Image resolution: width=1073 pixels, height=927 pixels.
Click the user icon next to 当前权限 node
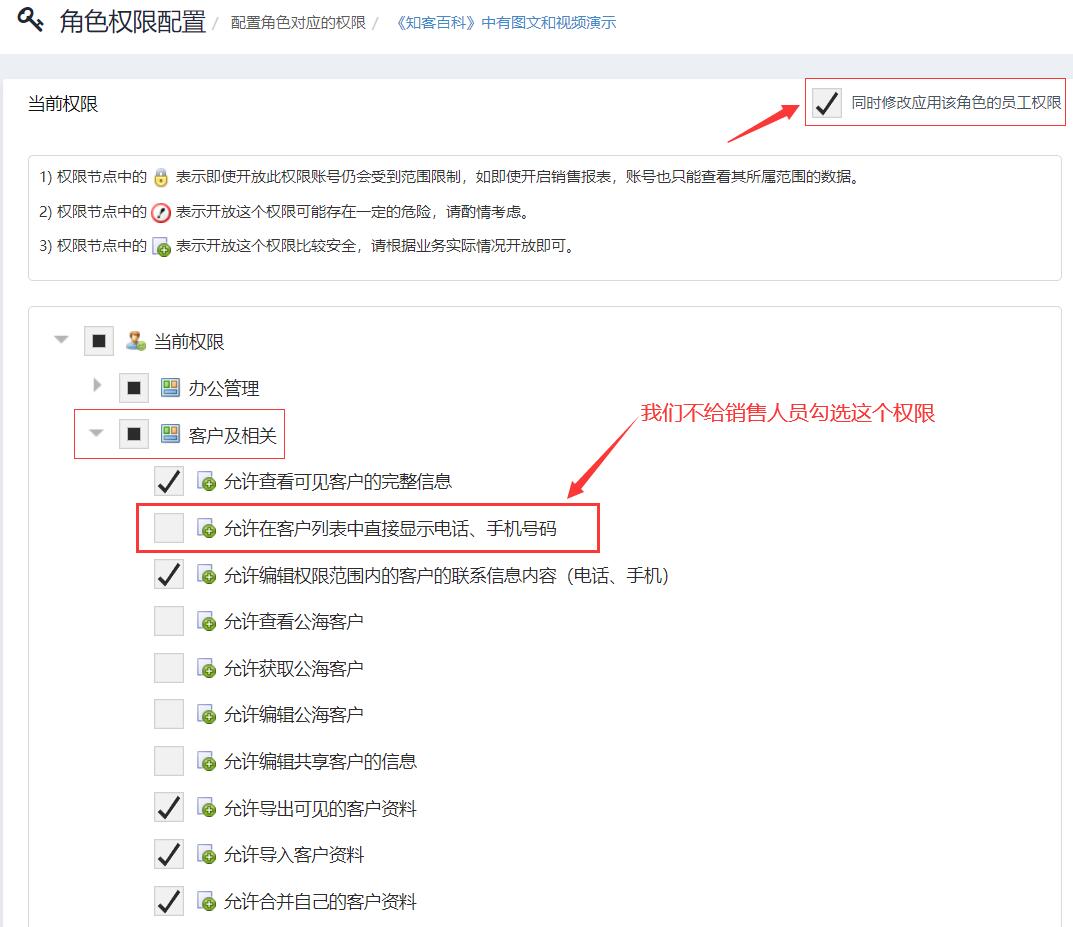click(x=135, y=341)
